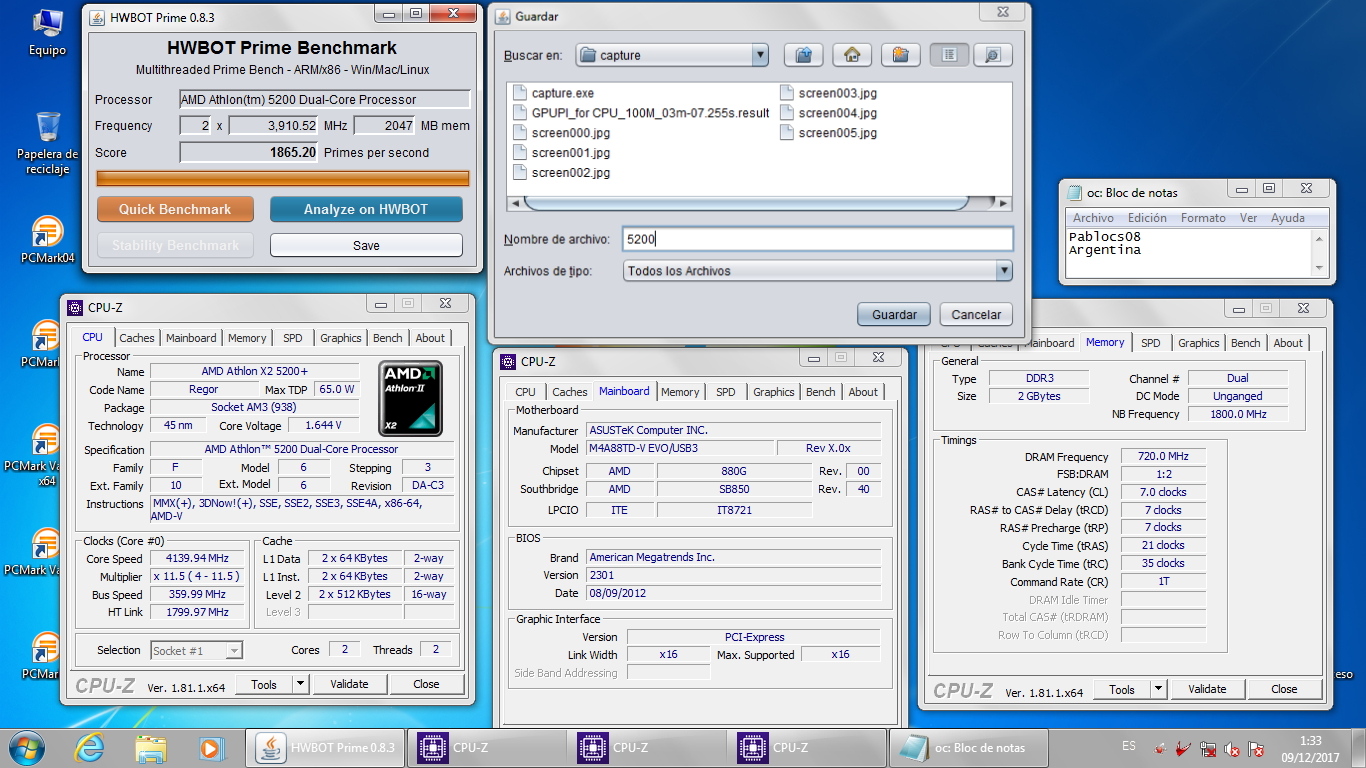The image size is (1366, 768).
Task: Open the Ayuda menu in Notepad
Action: pyautogui.click(x=1288, y=217)
